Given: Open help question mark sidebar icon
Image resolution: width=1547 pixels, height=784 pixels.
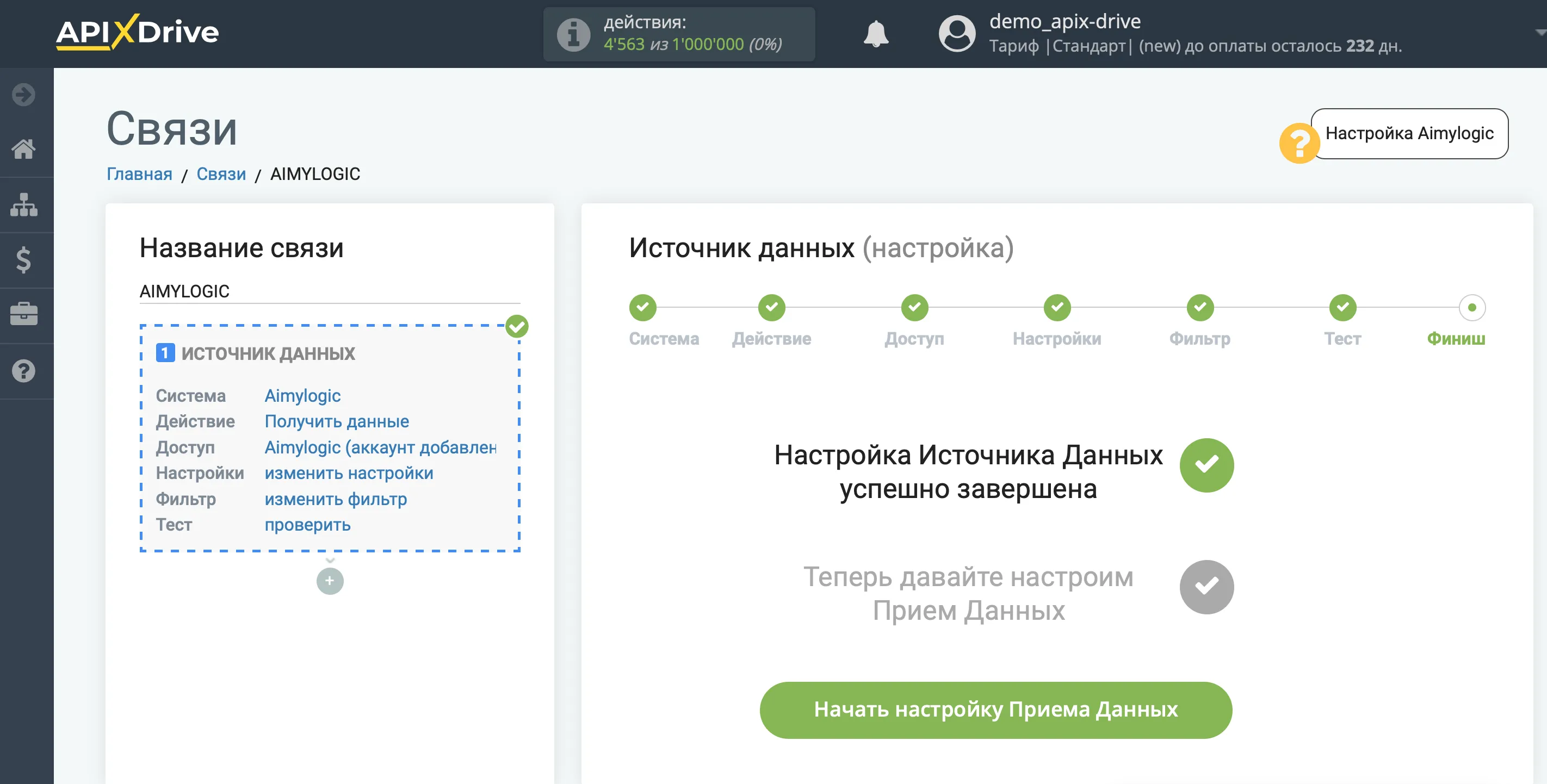Looking at the screenshot, I should [x=23, y=371].
